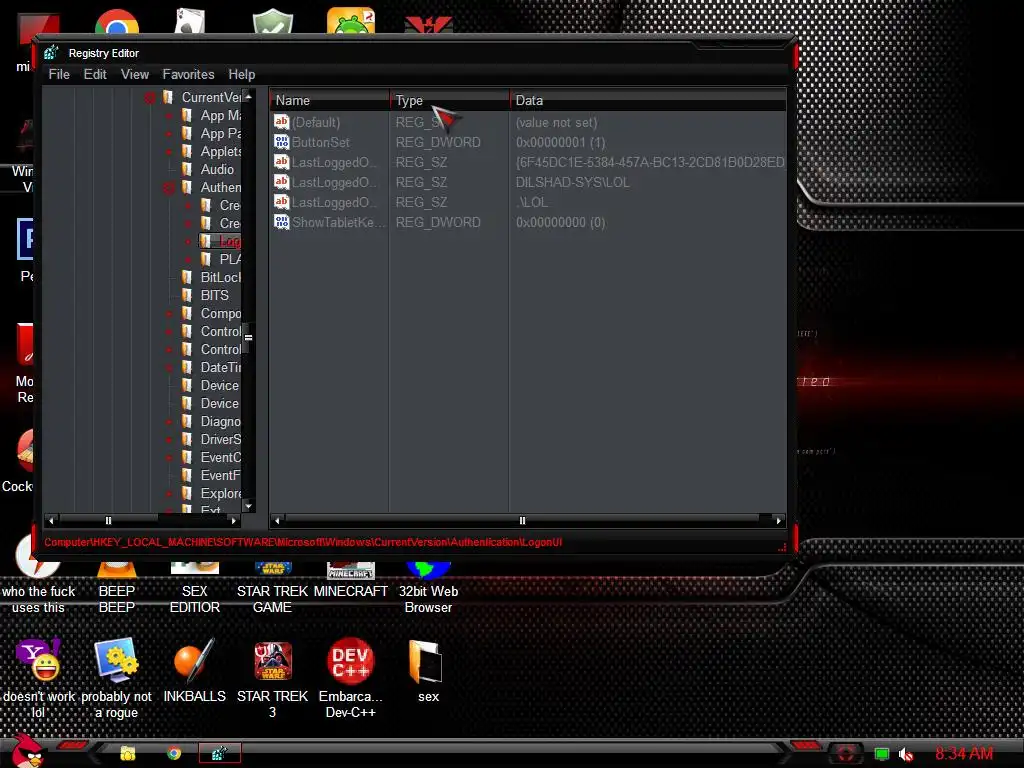This screenshot has width=1024, height=768.
Task: Sort values by the Type column header
Action: [450, 101]
